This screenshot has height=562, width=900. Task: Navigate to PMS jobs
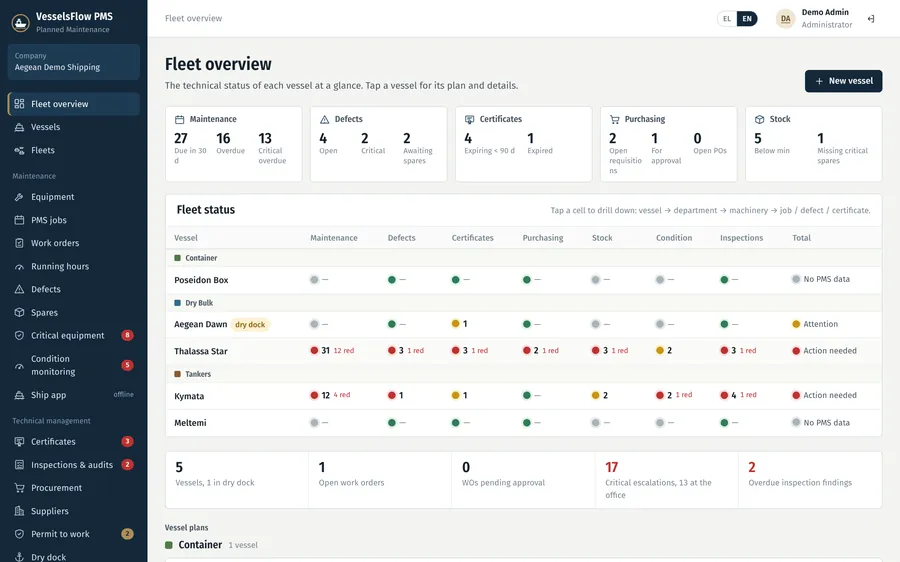73,220
